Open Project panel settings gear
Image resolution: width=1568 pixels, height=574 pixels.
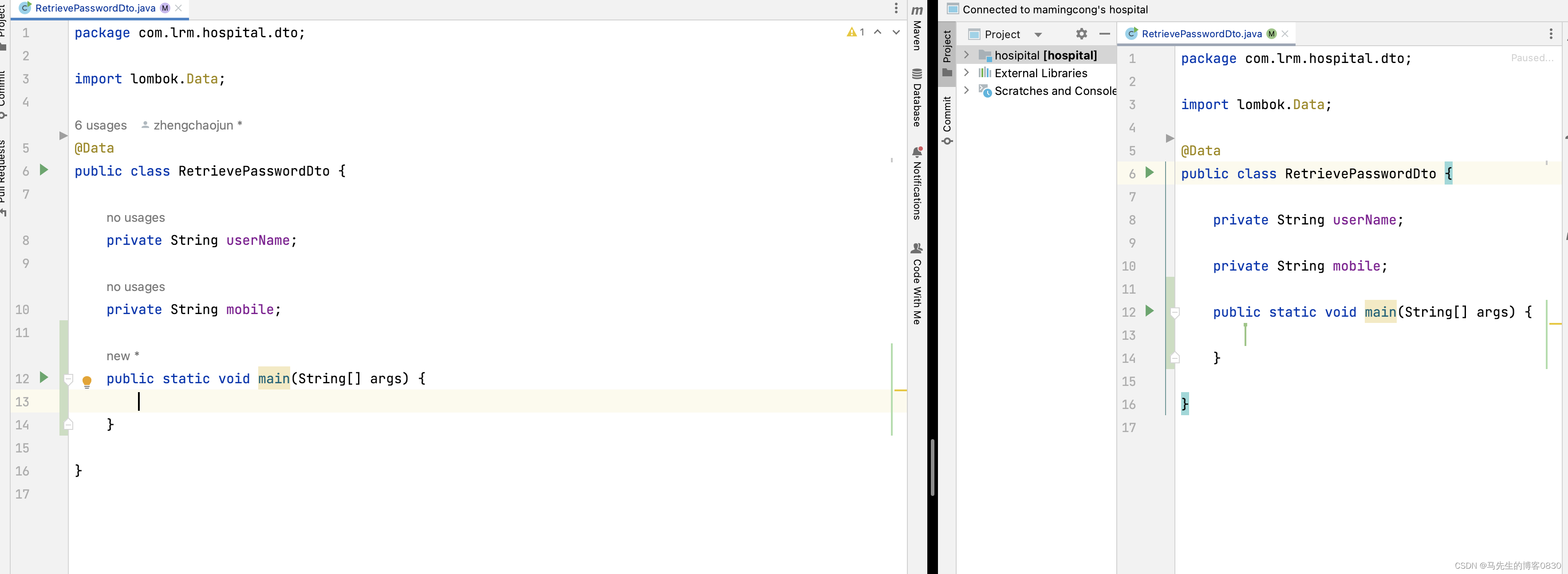(x=1081, y=34)
